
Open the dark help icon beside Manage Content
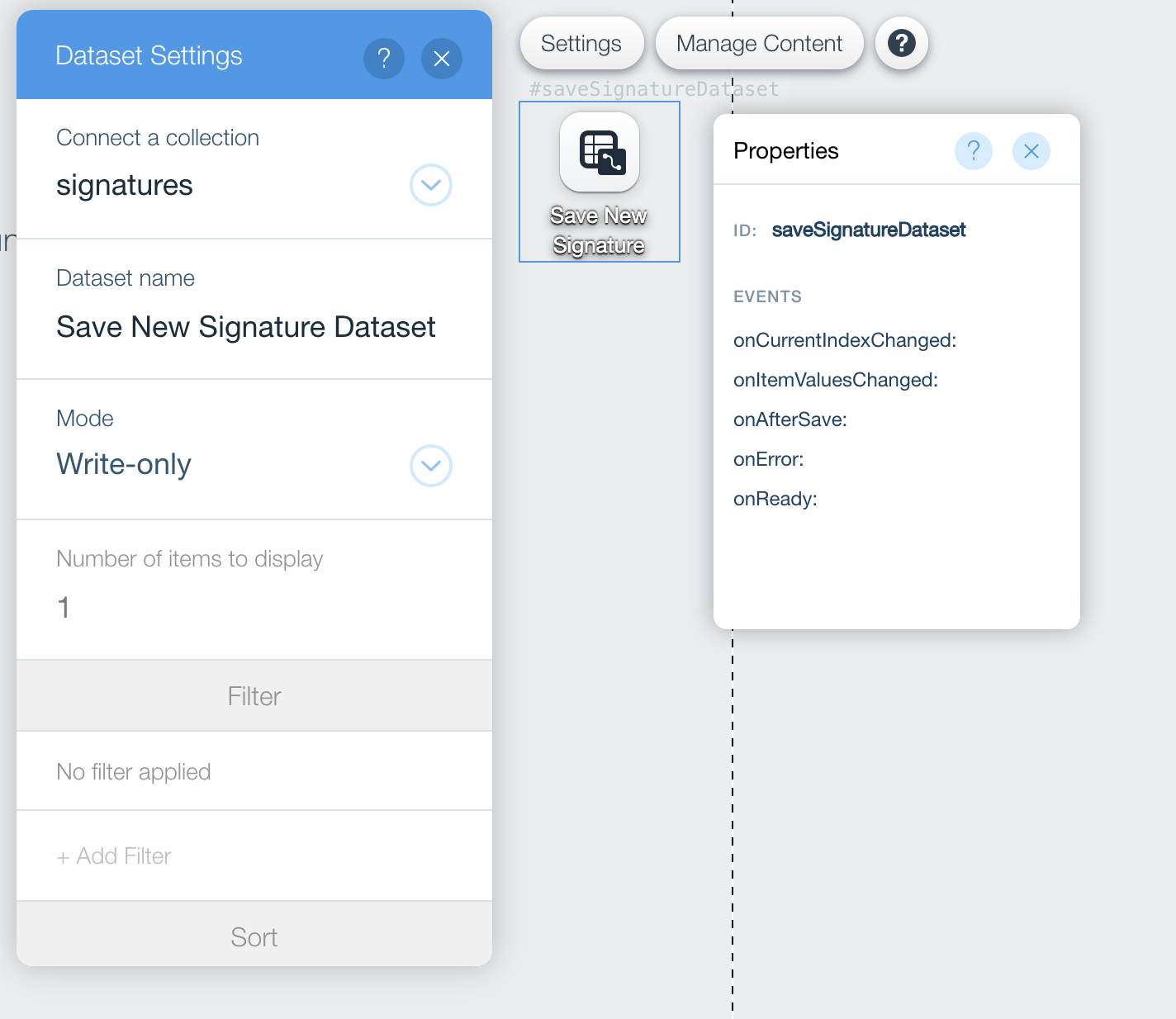click(902, 43)
